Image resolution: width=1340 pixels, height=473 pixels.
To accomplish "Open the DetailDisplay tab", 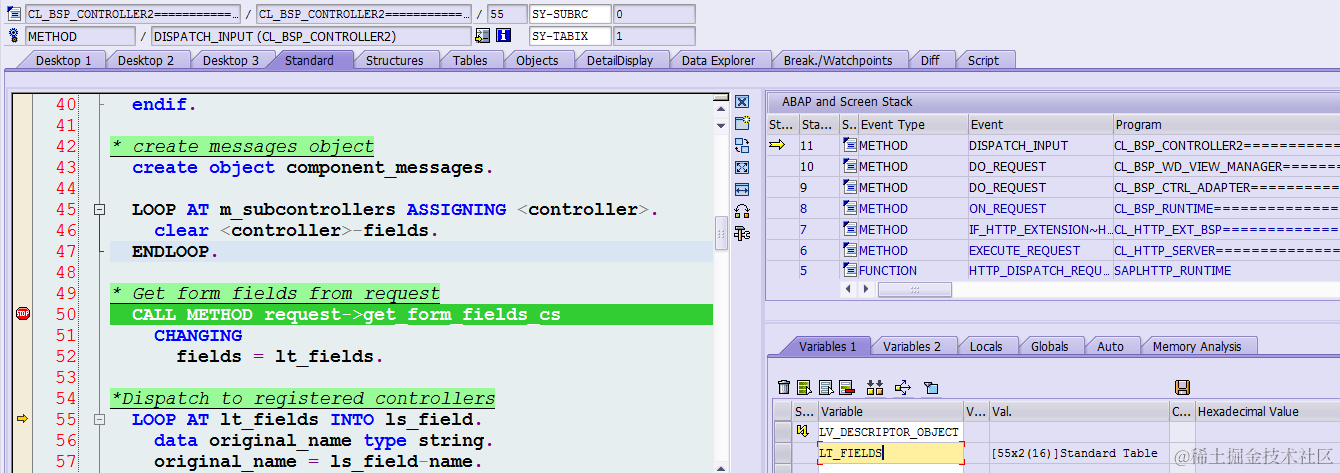I will click(x=620, y=60).
